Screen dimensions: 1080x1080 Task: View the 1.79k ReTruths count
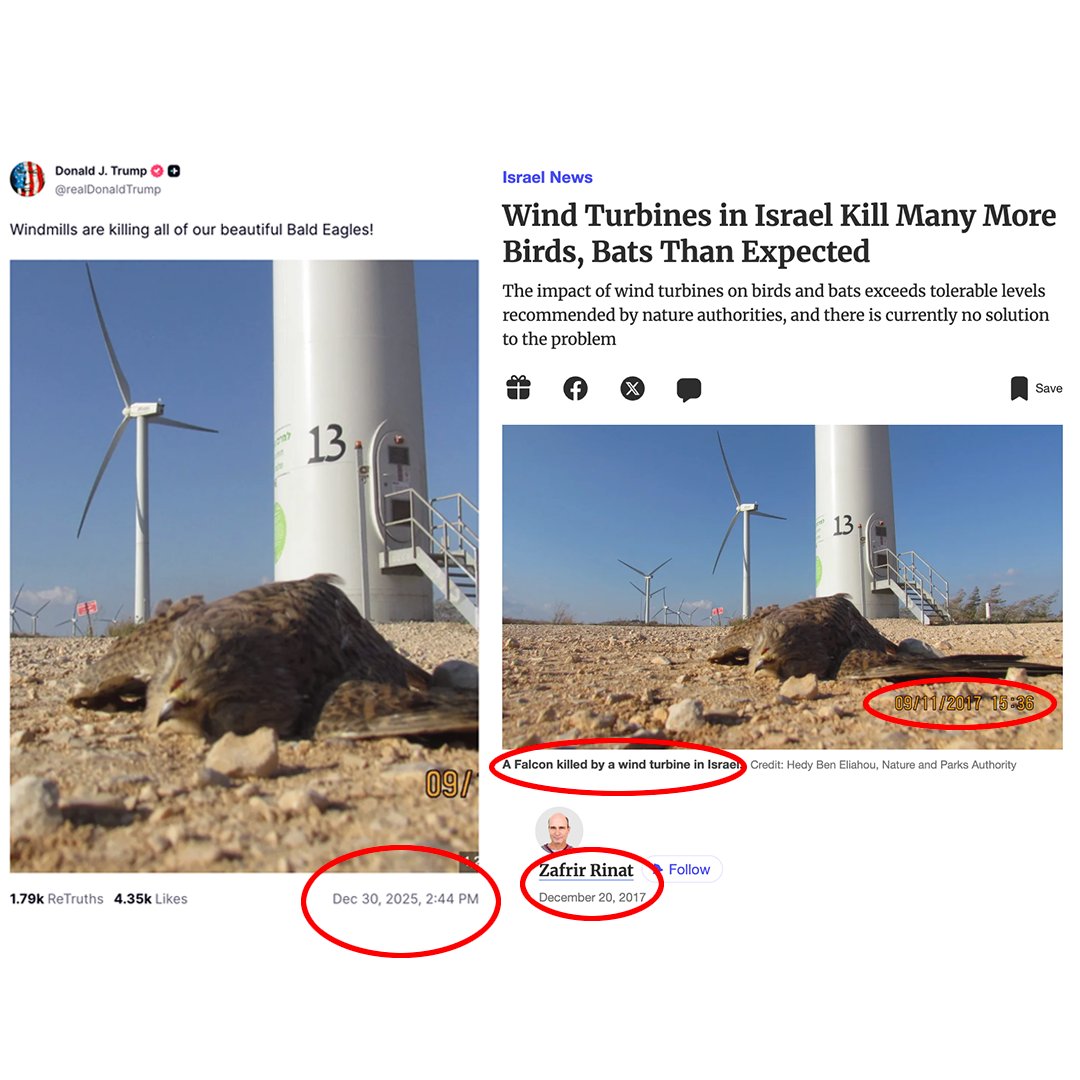56,899
